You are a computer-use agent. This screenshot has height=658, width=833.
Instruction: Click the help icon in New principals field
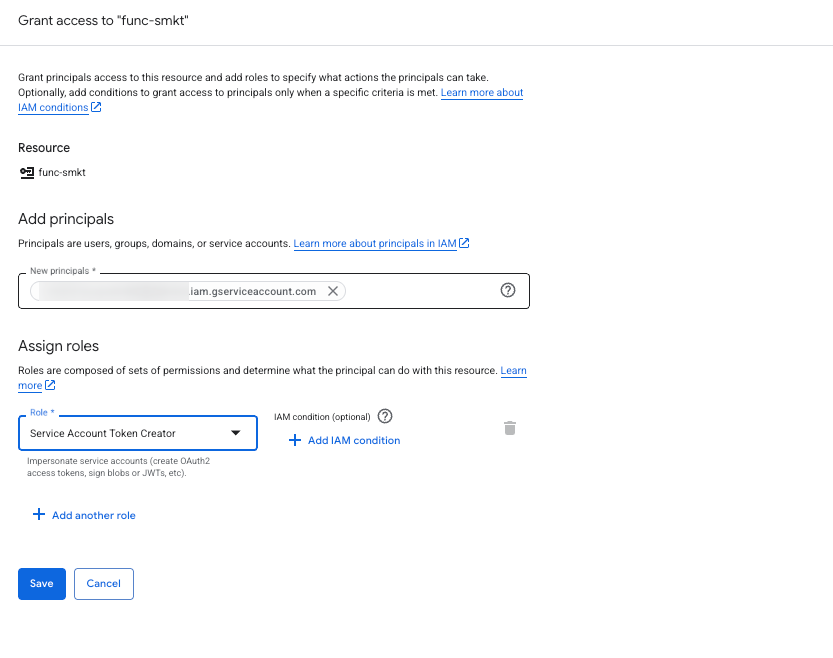tap(507, 291)
